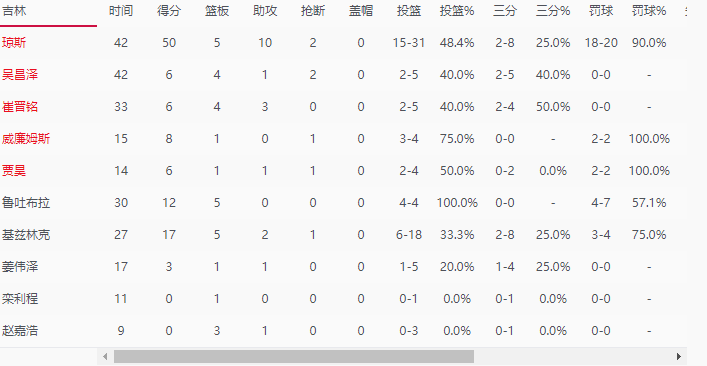707x366 pixels.
Task: Open player 贾昊 profile link
Action: 14,171
